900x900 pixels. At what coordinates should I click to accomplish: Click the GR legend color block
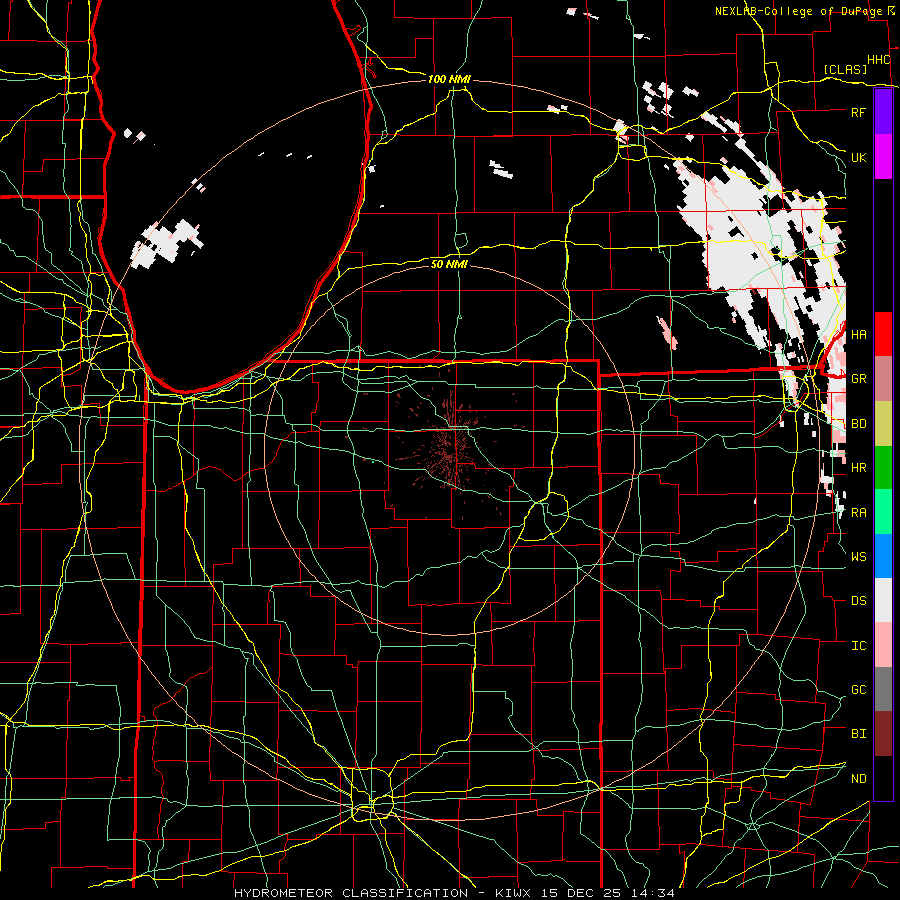(883, 378)
